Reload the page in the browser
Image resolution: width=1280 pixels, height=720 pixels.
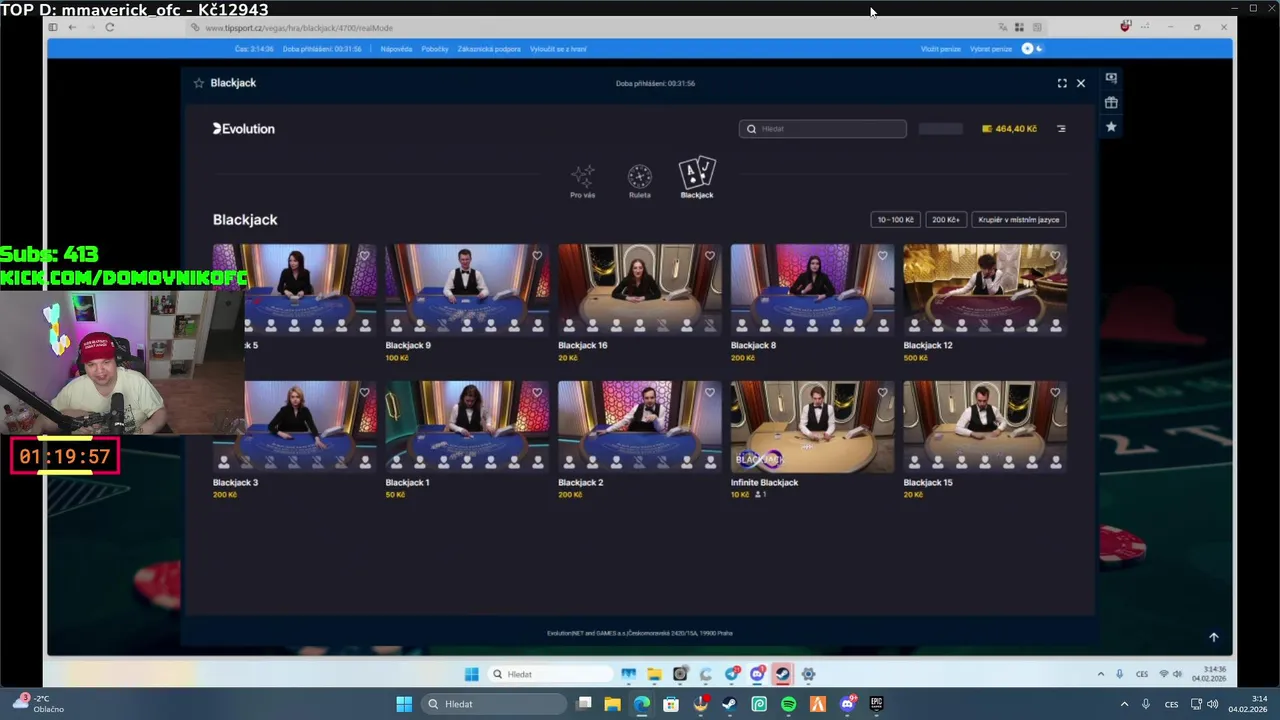[109, 27]
